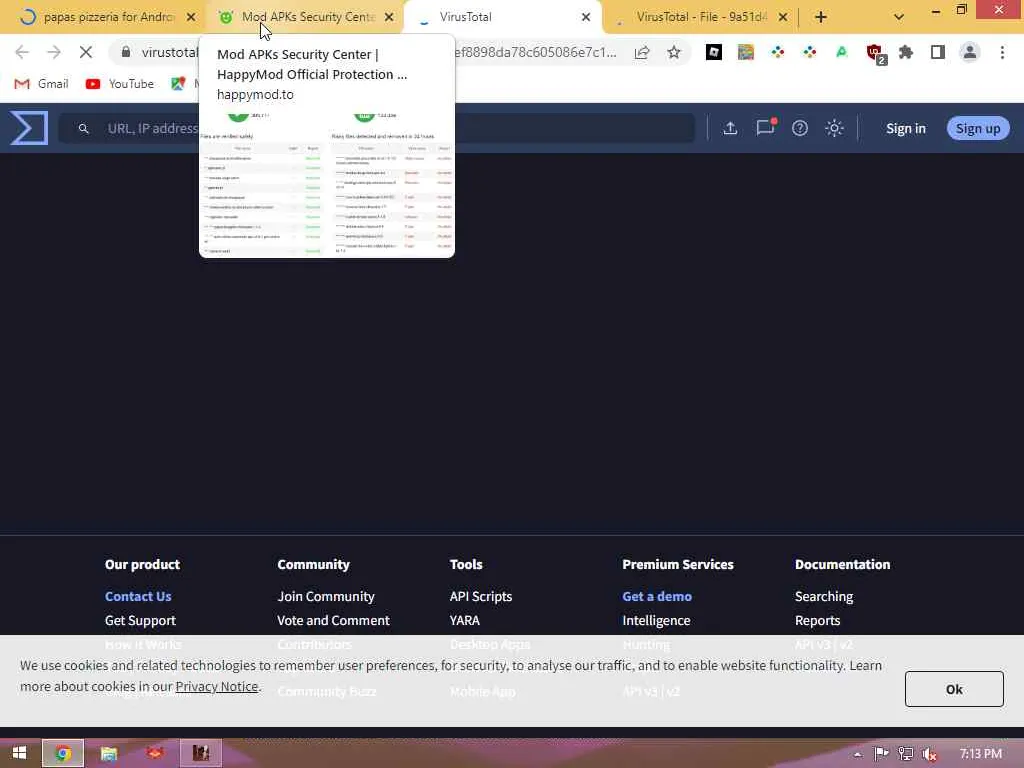Click the VirusTotal upload file icon
The width and height of the screenshot is (1024, 768).
point(730,128)
